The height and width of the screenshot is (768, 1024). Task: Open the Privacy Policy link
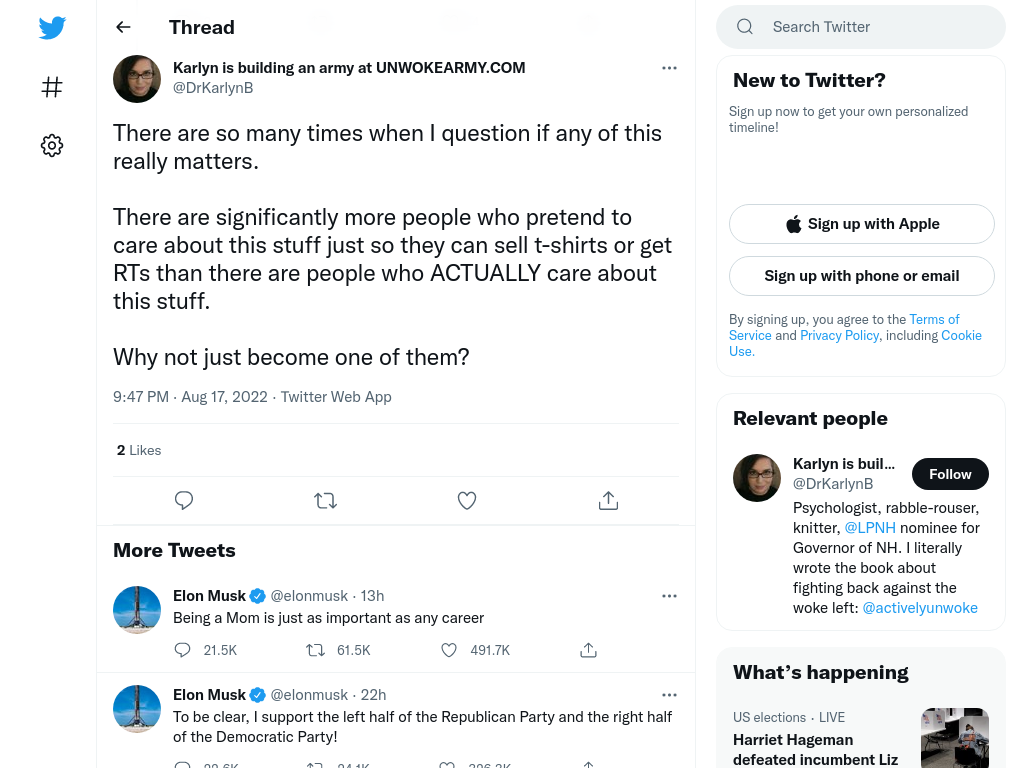pyautogui.click(x=839, y=335)
